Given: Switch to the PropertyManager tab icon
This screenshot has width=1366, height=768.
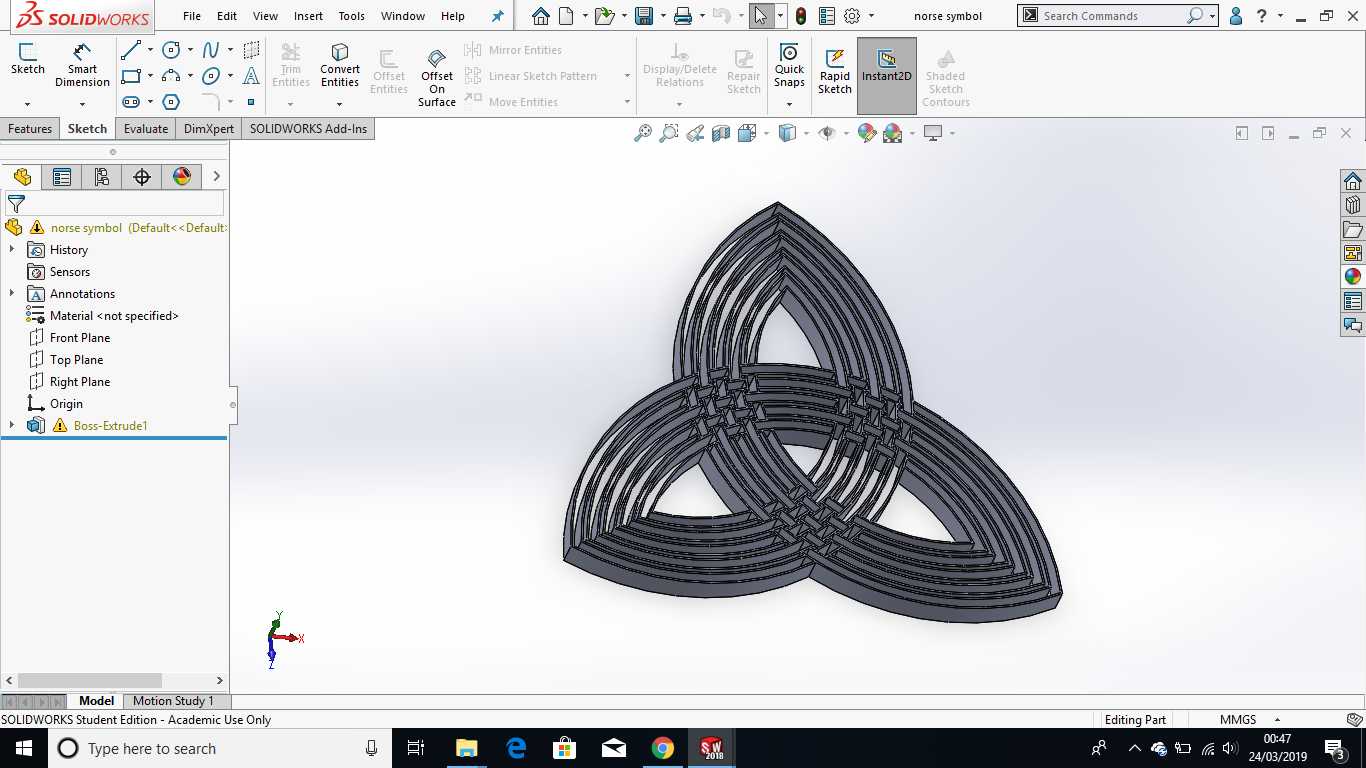Looking at the screenshot, I should [x=62, y=177].
